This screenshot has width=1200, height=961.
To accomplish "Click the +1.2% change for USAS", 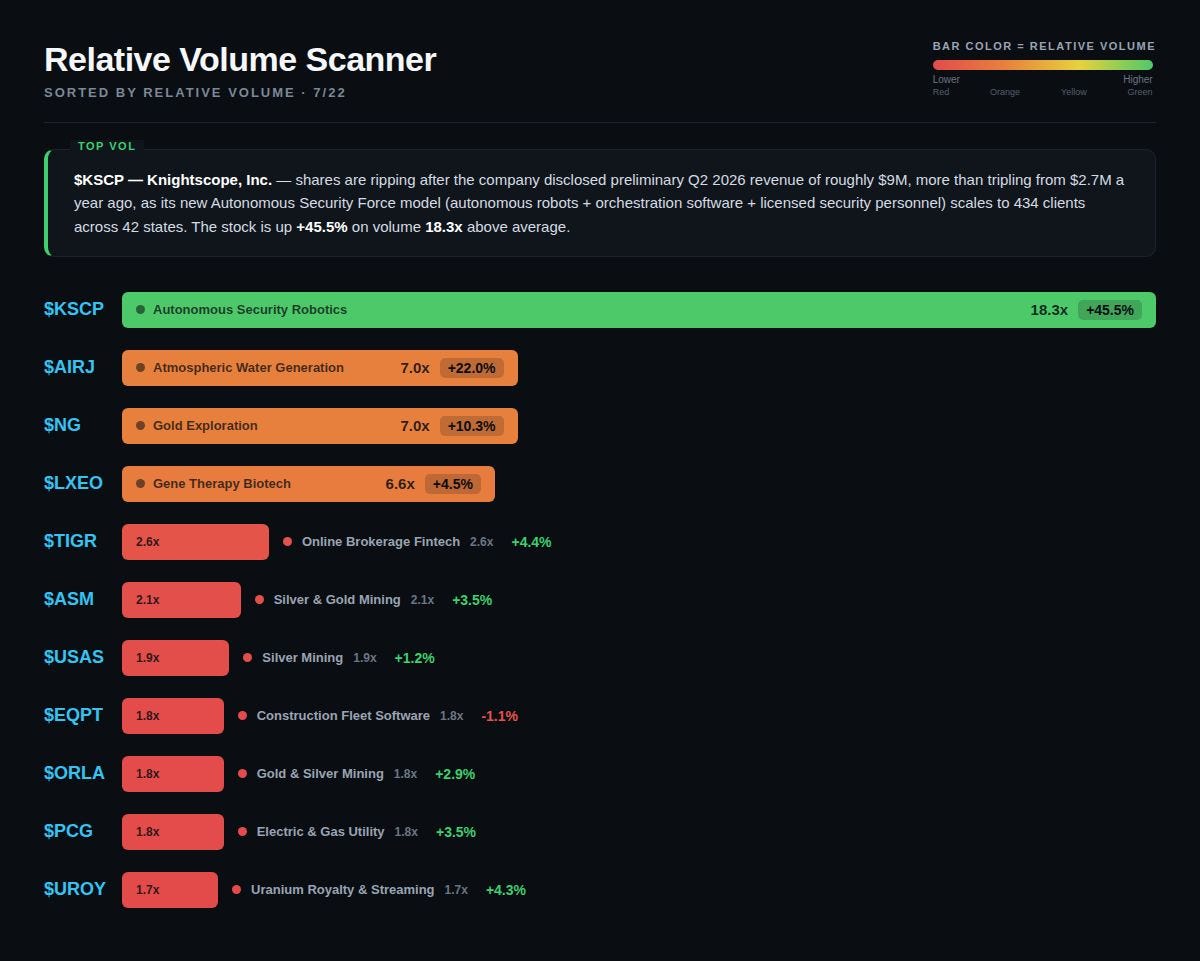I will 414,658.
